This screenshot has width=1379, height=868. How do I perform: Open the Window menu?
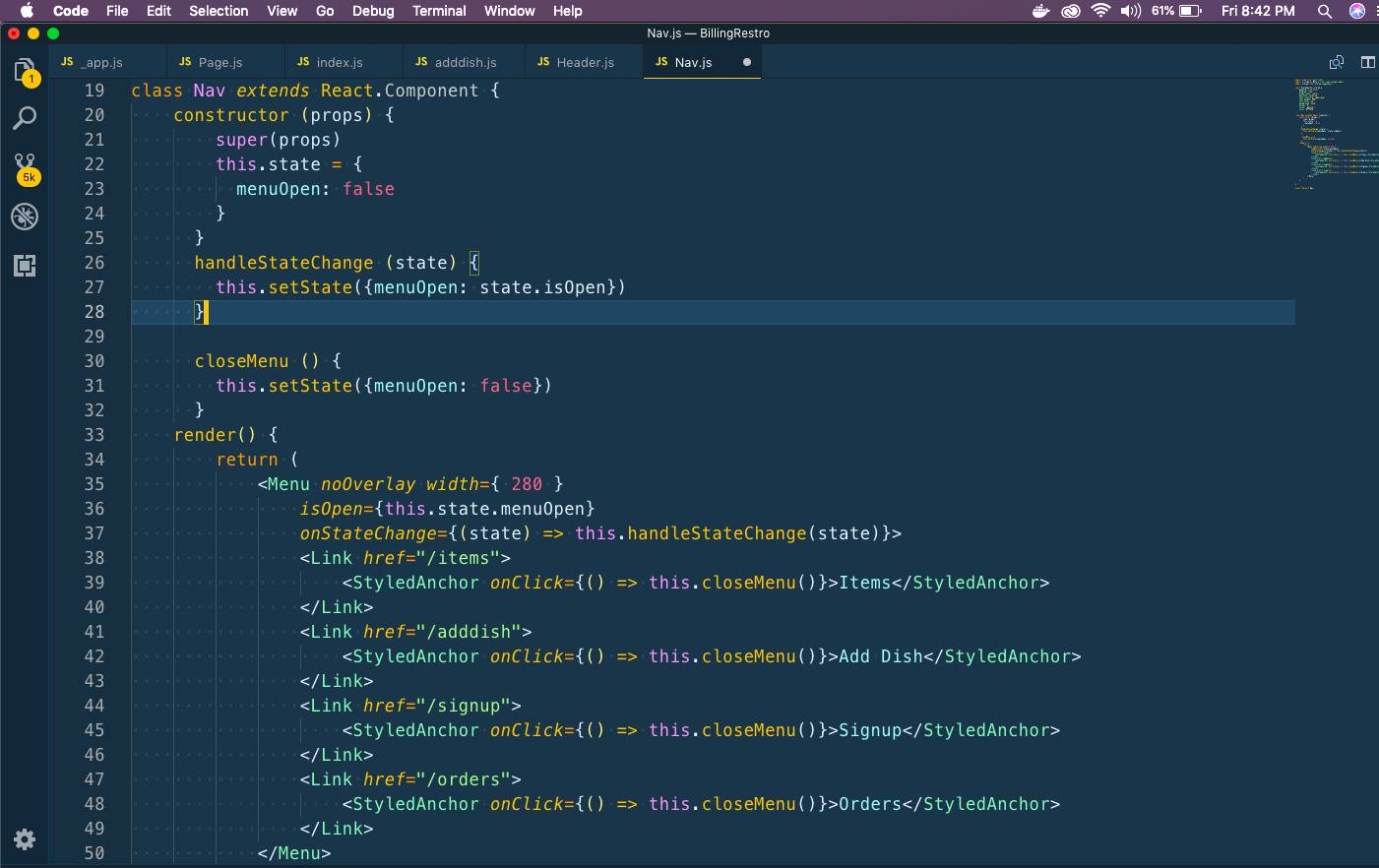click(509, 11)
